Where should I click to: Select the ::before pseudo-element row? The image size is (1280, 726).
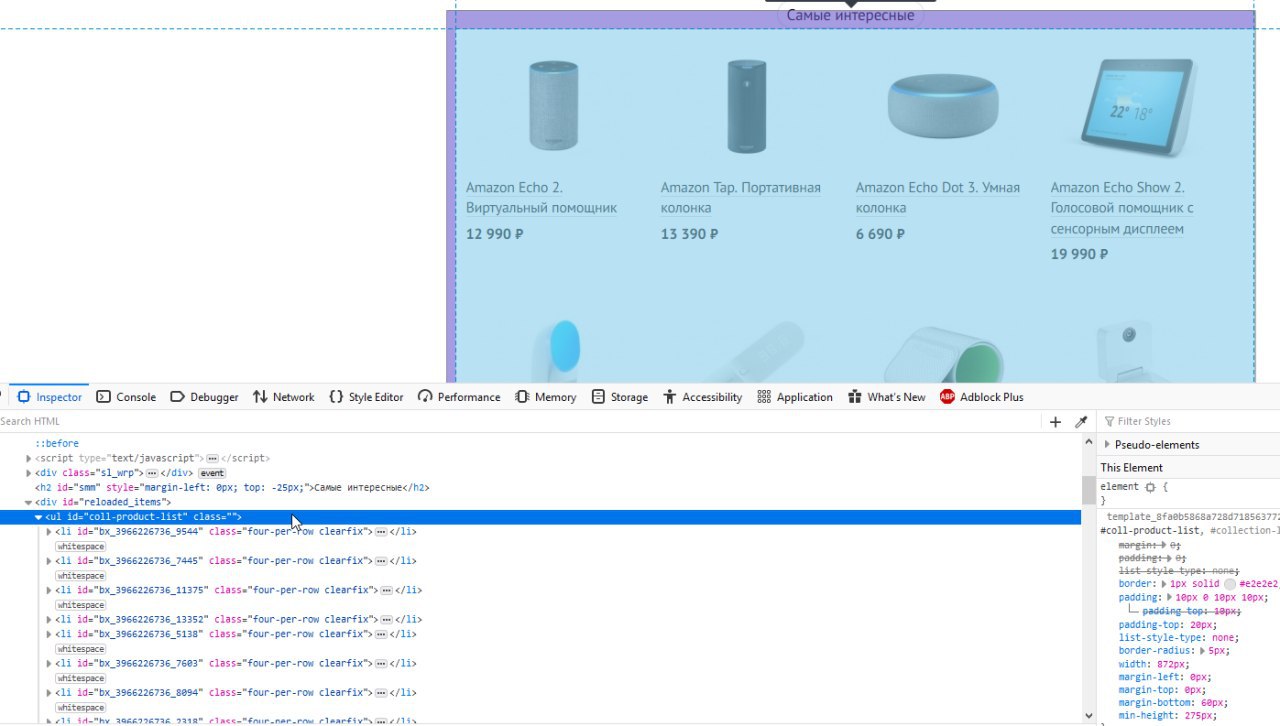[57, 444]
